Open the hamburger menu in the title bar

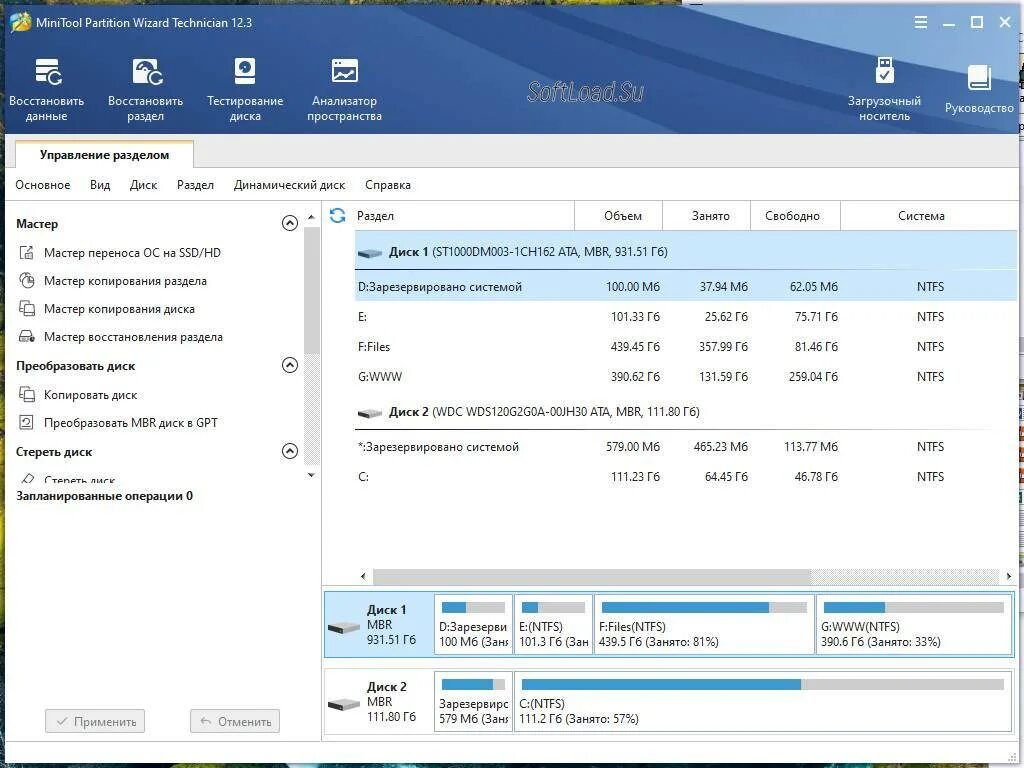click(921, 22)
